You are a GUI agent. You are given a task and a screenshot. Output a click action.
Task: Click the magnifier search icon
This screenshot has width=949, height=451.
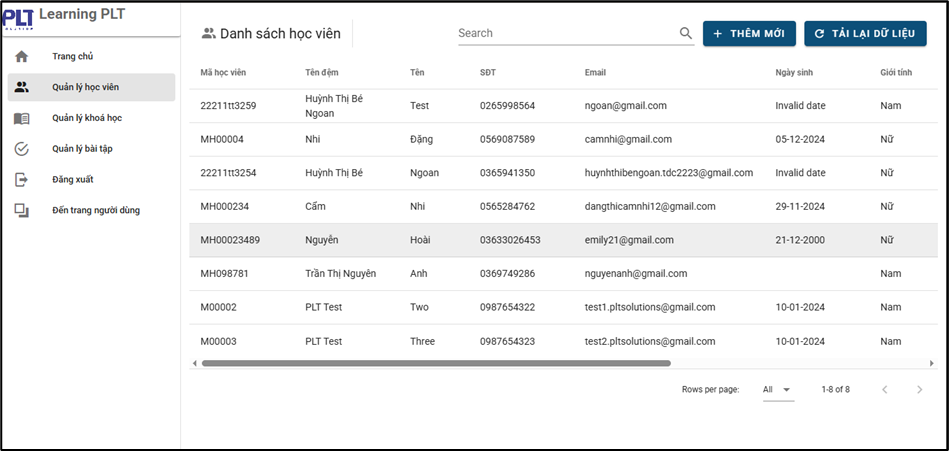[686, 33]
